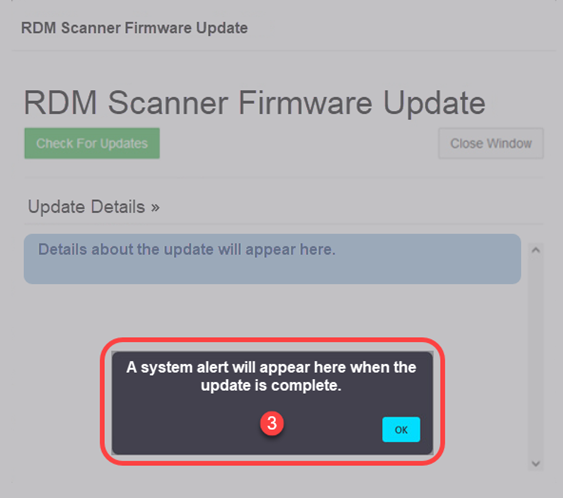Click the » chevron beside Update Details
Viewport: 563px width, 498px height.
coord(155,208)
